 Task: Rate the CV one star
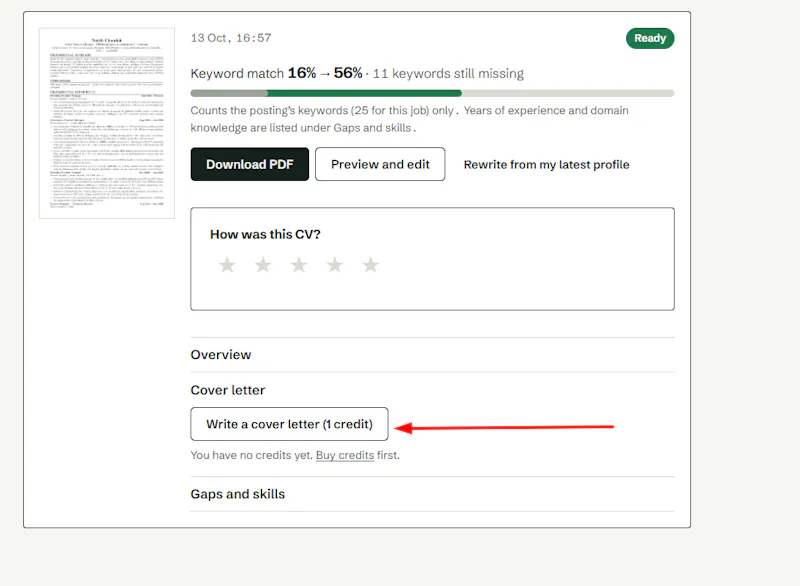coord(227,265)
